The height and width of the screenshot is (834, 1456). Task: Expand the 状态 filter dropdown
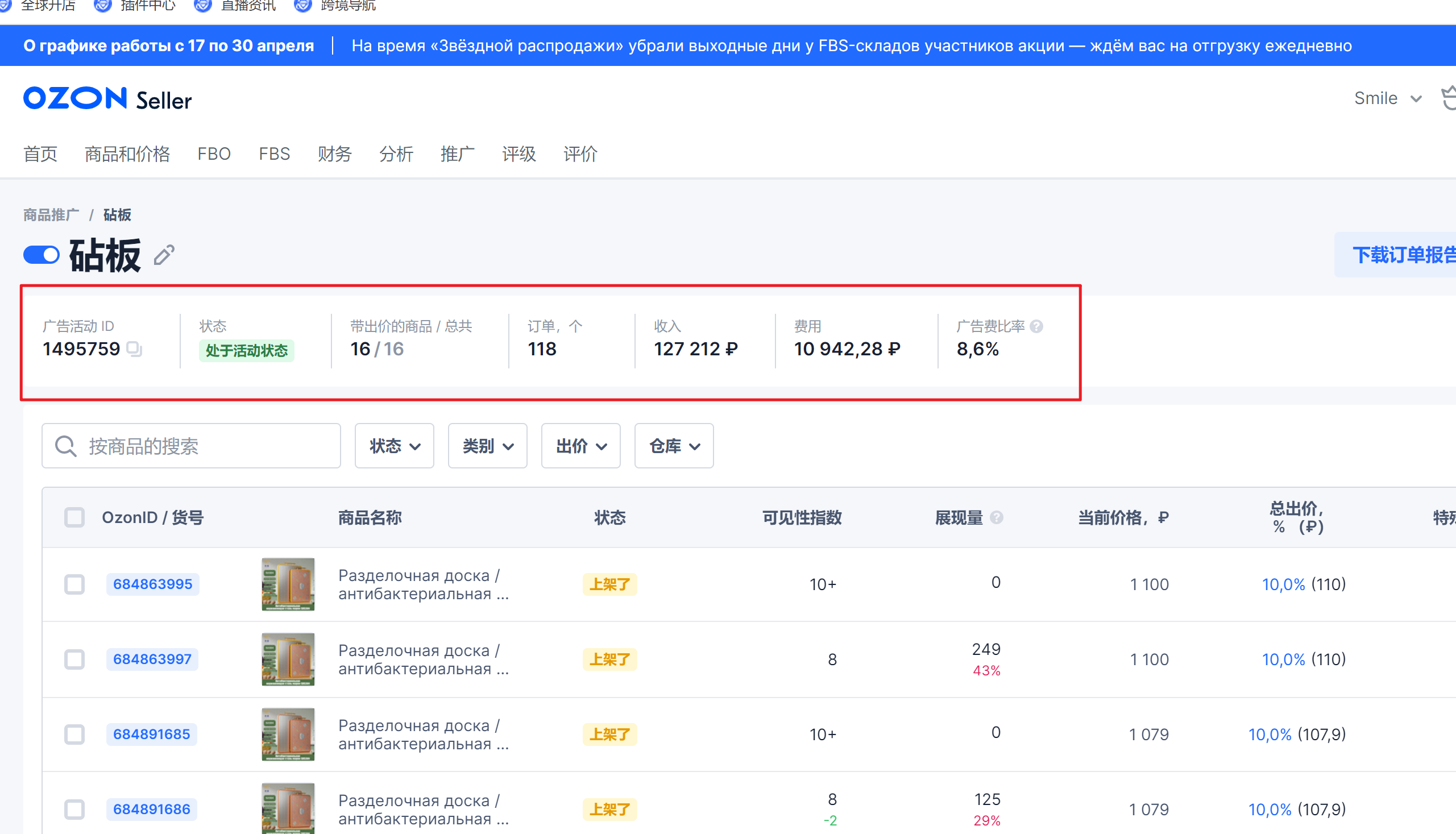point(394,446)
